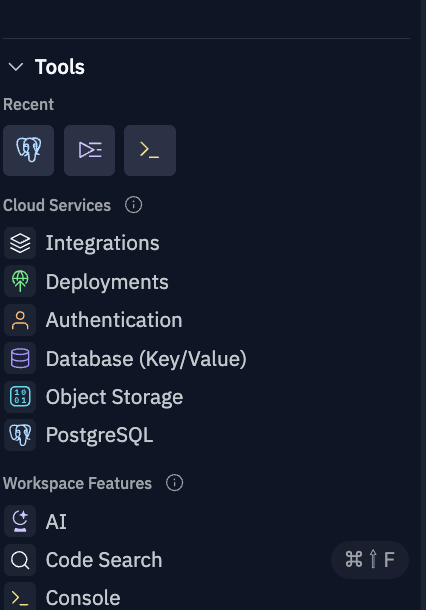Click the Integrations layers icon
Screen dimensions: 426x610
[20, 243]
